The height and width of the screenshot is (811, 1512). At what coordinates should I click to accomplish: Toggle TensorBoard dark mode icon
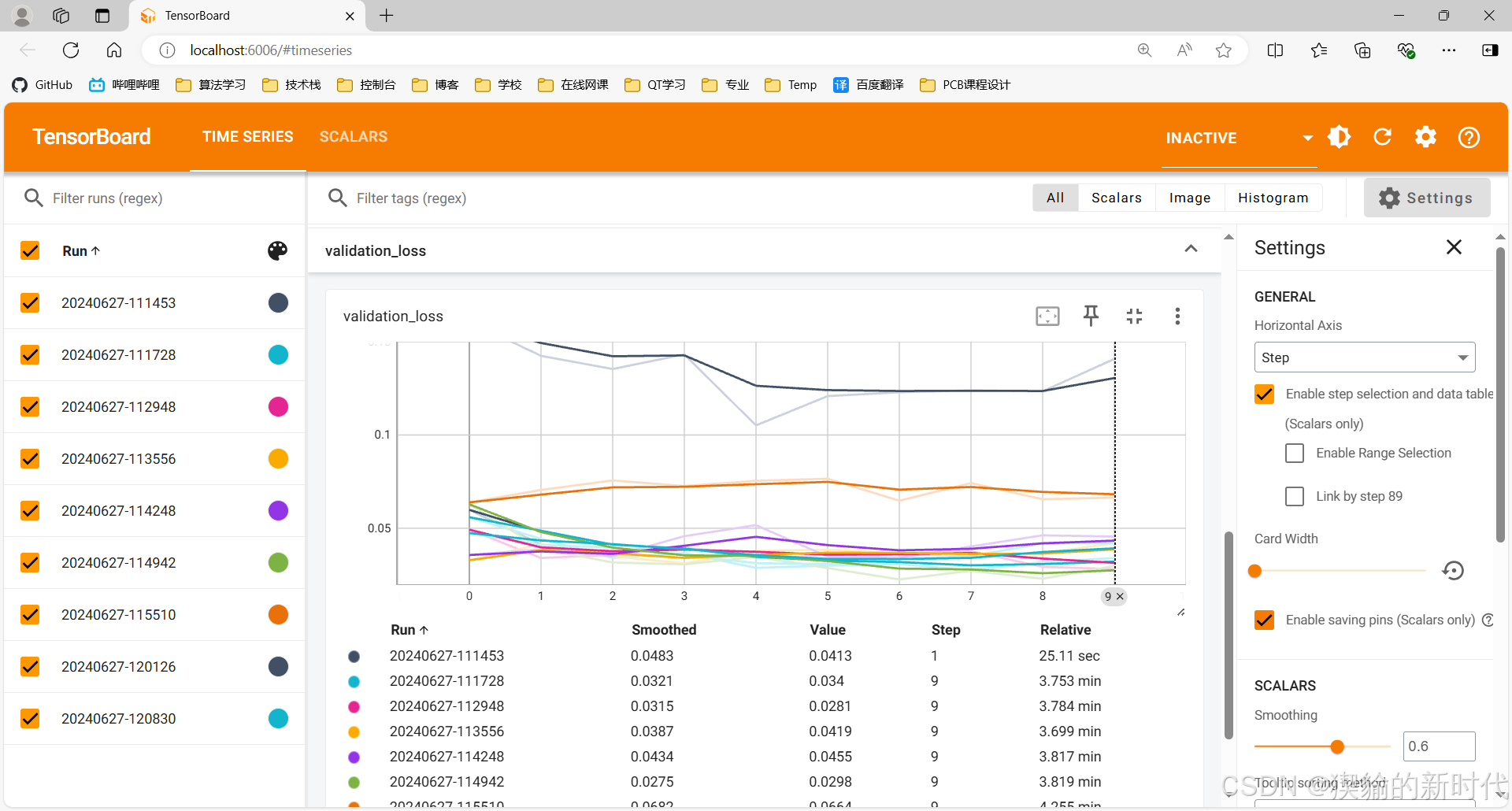pyautogui.click(x=1339, y=137)
